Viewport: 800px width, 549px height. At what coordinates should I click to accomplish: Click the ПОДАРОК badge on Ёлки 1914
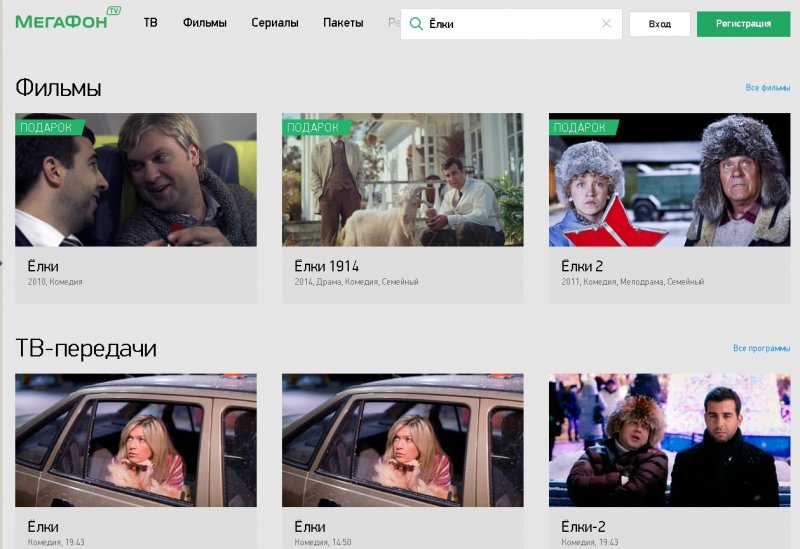coord(314,127)
